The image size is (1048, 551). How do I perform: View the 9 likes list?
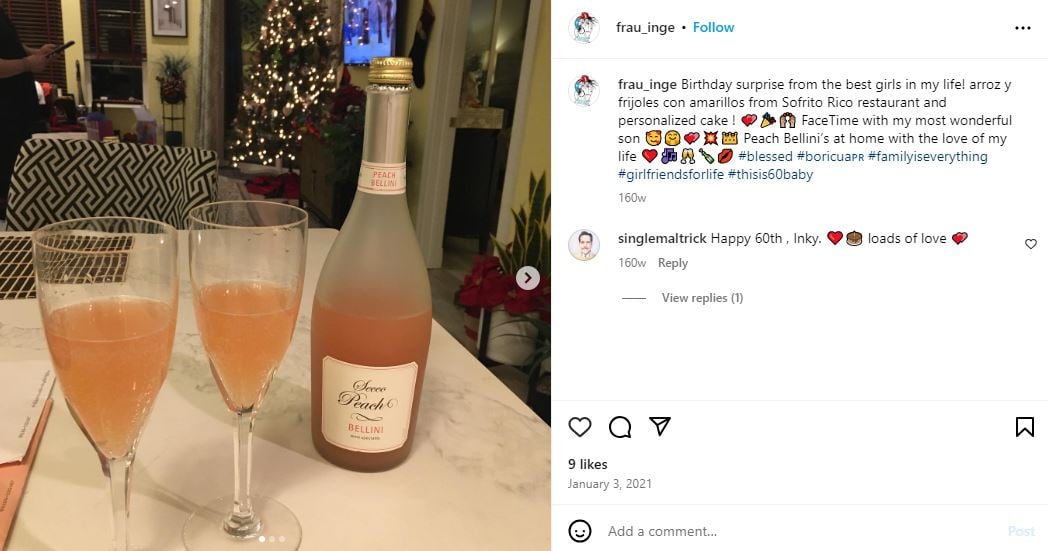[x=588, y=464]
